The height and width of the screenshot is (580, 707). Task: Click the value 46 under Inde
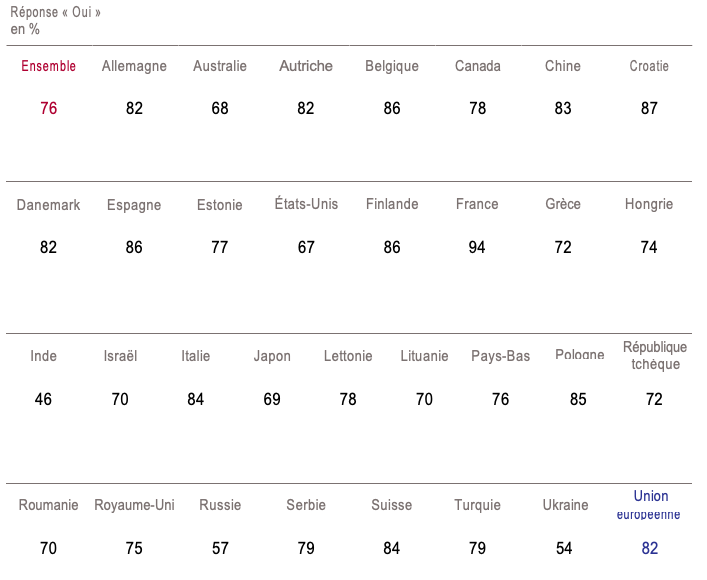click(43, 399)
